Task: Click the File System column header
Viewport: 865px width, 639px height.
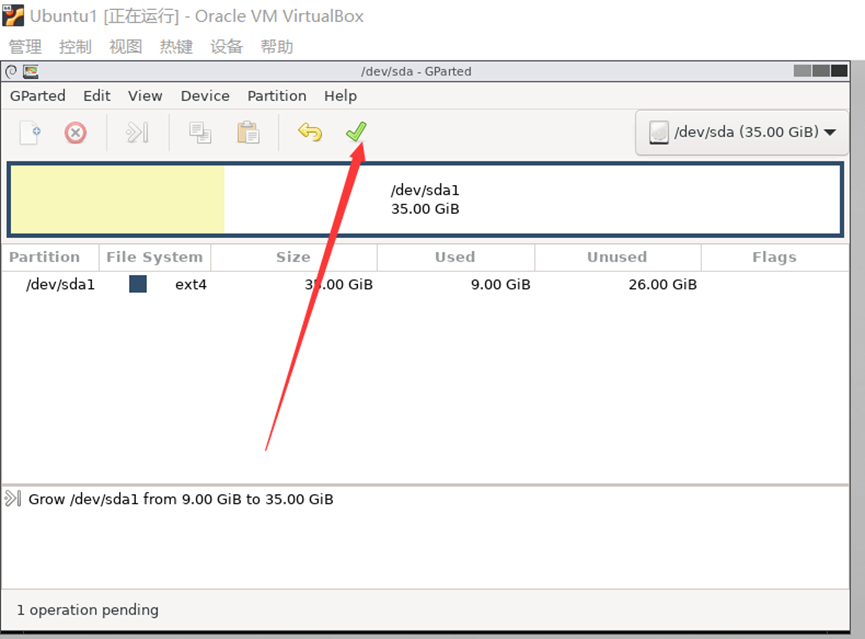Action: (154, 257)
